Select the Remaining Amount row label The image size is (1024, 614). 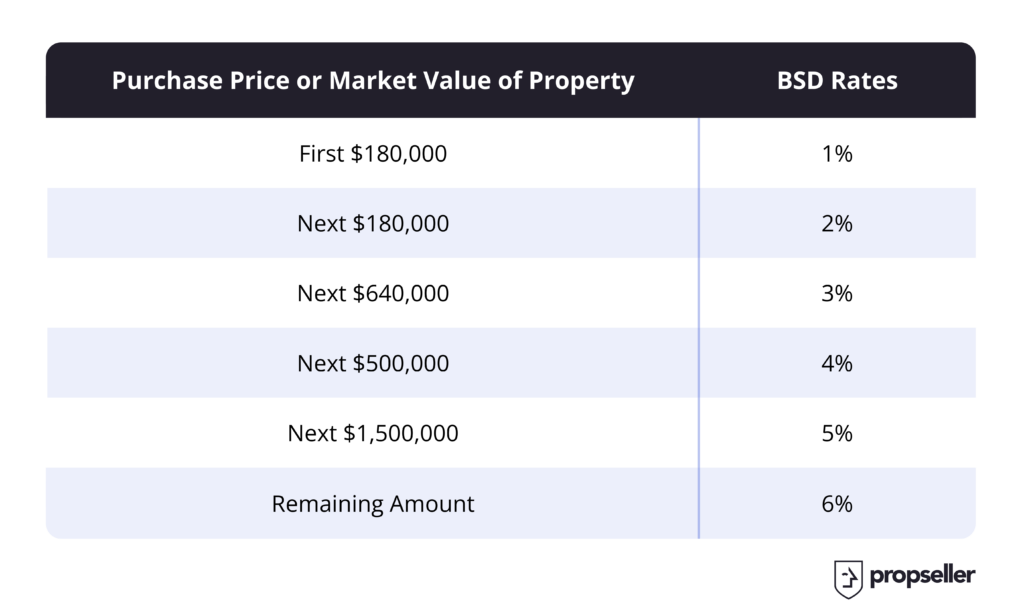373,504
